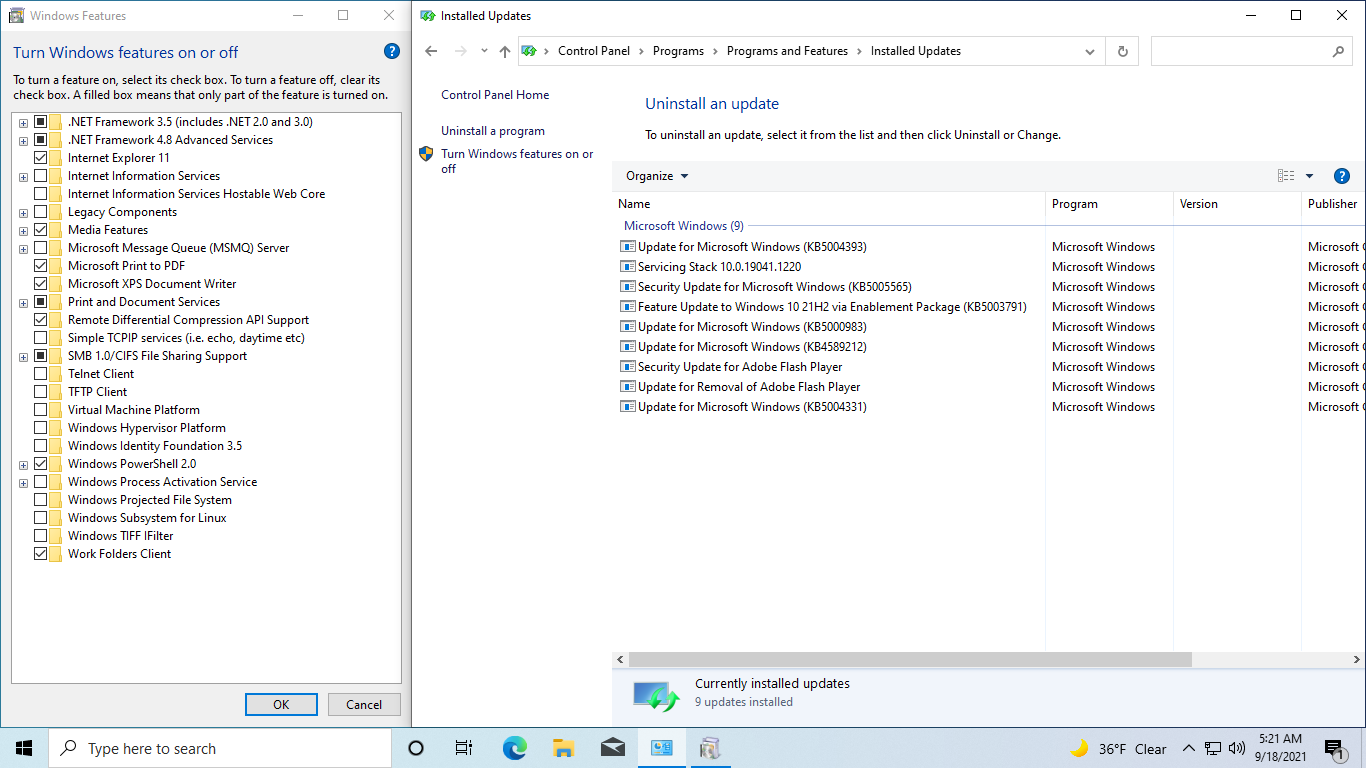Click the Installed Updates search field
Viewport: 1366px width, 768px height.
(1241, 51)
